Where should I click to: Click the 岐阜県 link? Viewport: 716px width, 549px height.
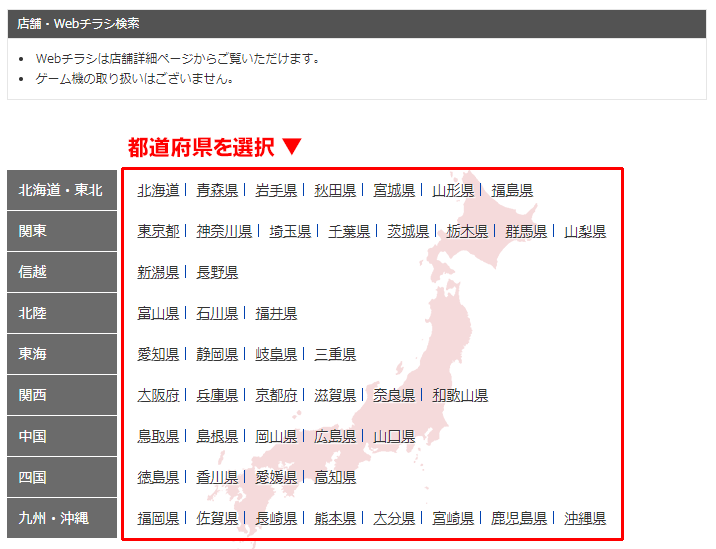[276, 354]
